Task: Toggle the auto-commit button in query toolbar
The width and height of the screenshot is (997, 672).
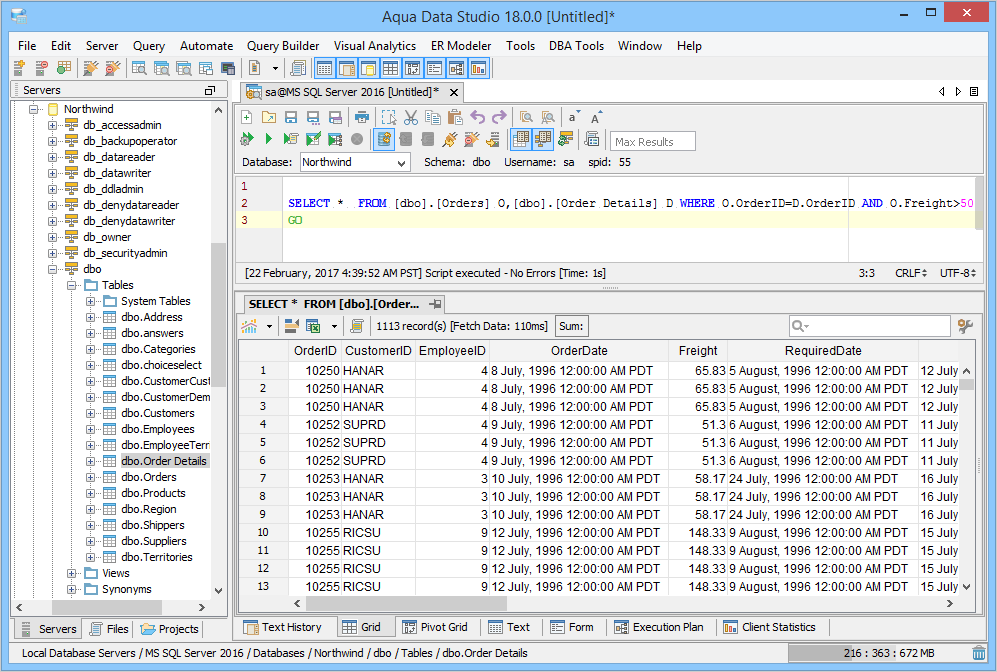Action: coord(383,139)
